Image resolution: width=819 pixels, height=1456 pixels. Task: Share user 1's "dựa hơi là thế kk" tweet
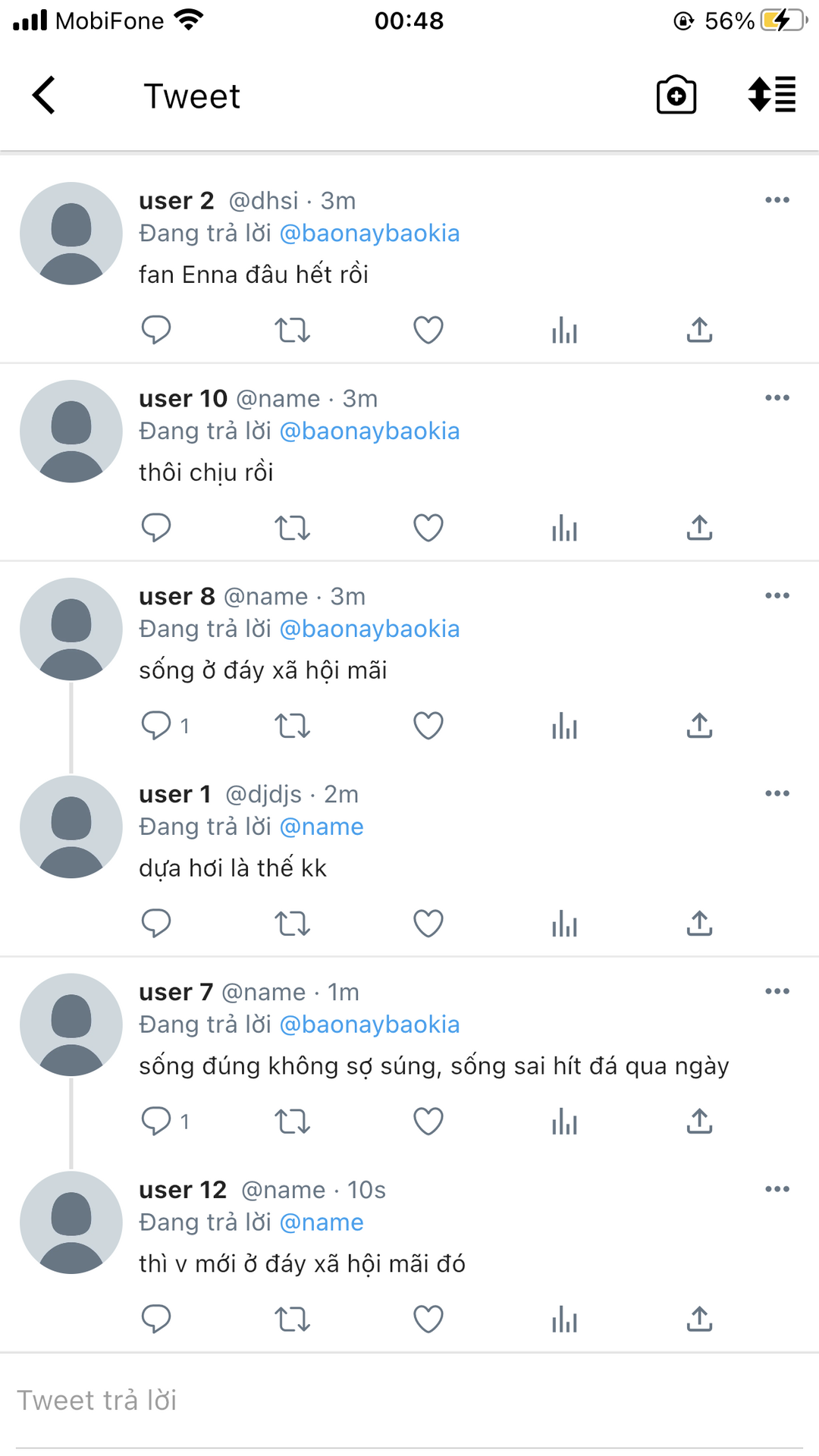pos(699,924)
